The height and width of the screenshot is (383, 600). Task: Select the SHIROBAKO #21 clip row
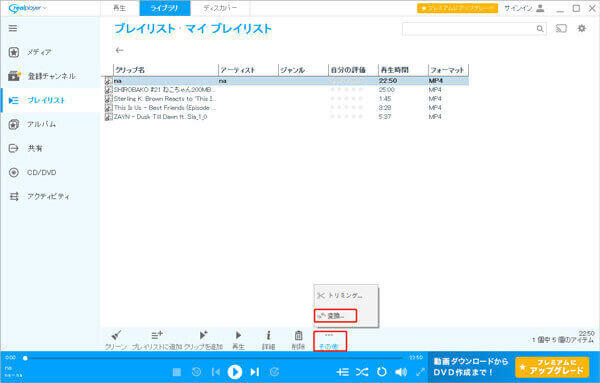pos(287,90)
